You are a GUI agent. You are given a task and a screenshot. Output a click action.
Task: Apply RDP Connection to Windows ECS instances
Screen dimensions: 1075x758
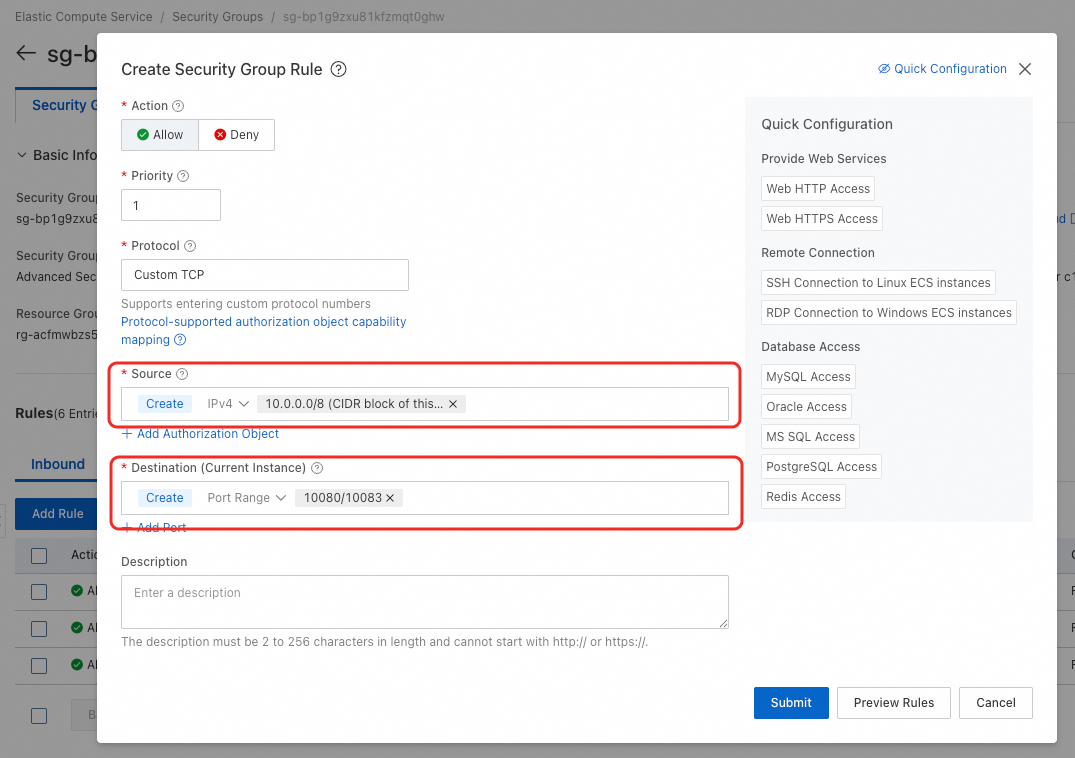coord(889,313)
